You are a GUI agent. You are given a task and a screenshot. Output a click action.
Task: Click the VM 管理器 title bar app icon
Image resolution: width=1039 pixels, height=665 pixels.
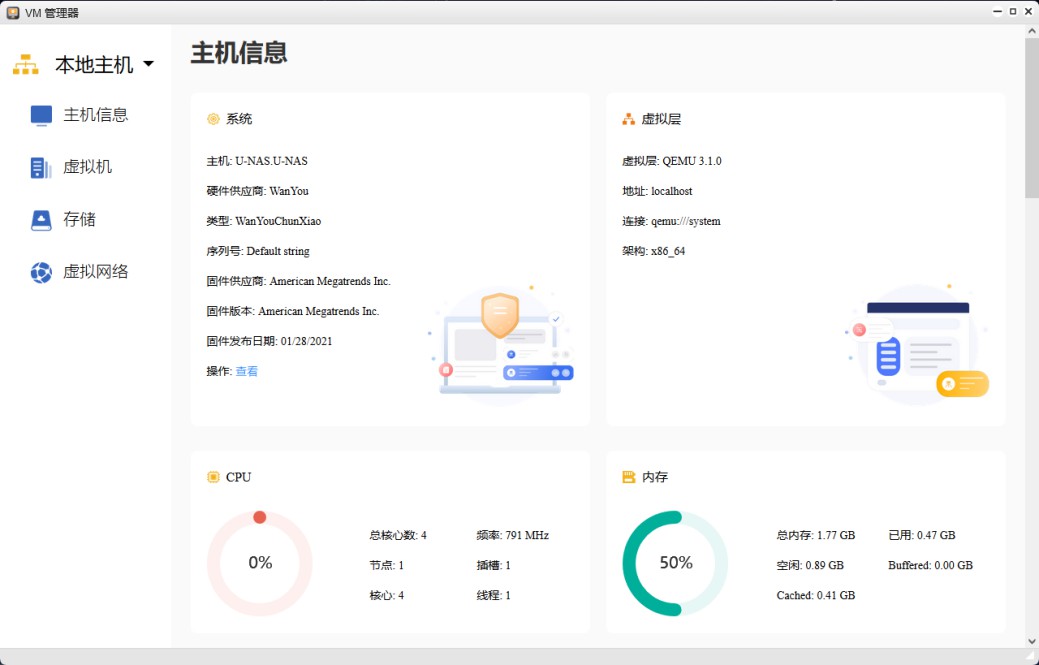(13, 12)
